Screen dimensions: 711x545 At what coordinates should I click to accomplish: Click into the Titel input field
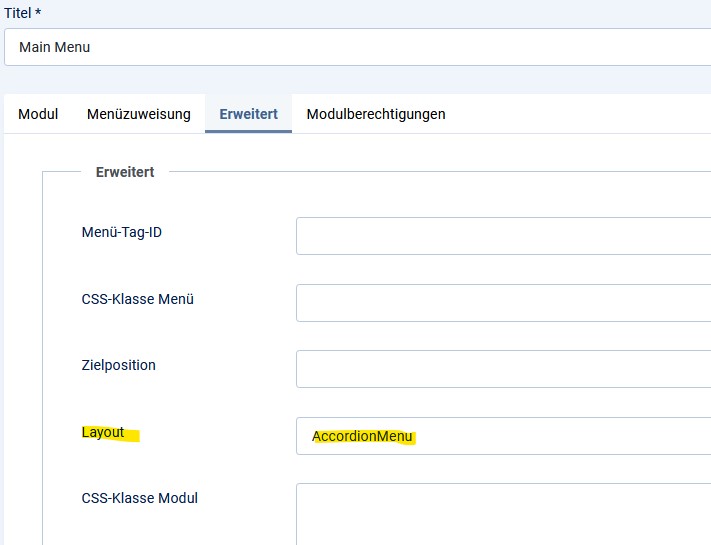[x=358, y=47]
